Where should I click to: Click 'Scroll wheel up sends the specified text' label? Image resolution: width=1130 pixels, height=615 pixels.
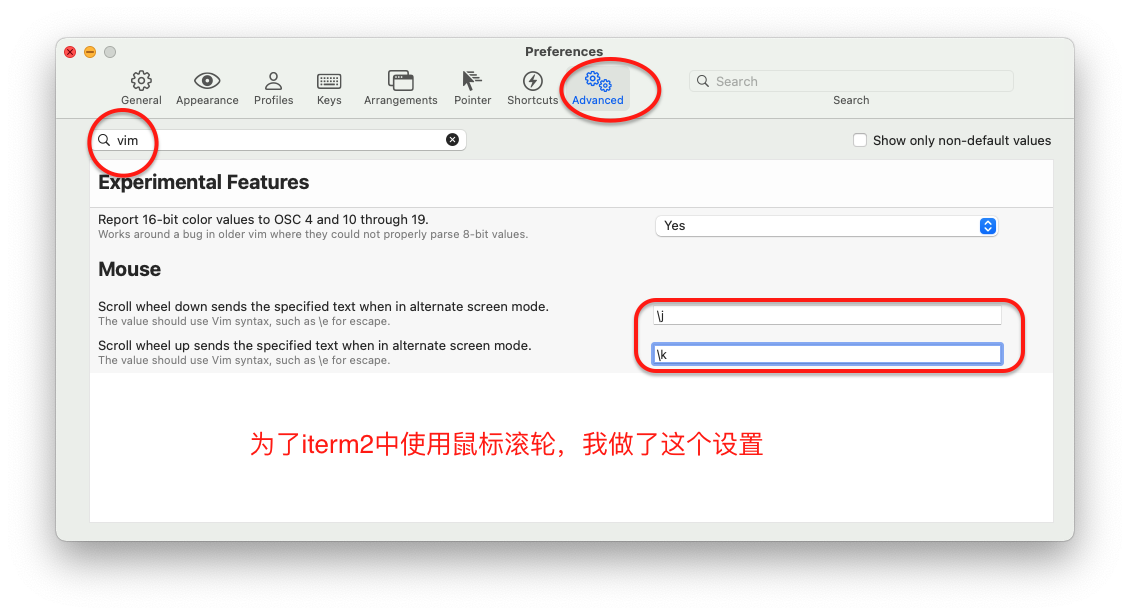click(315, 345)
